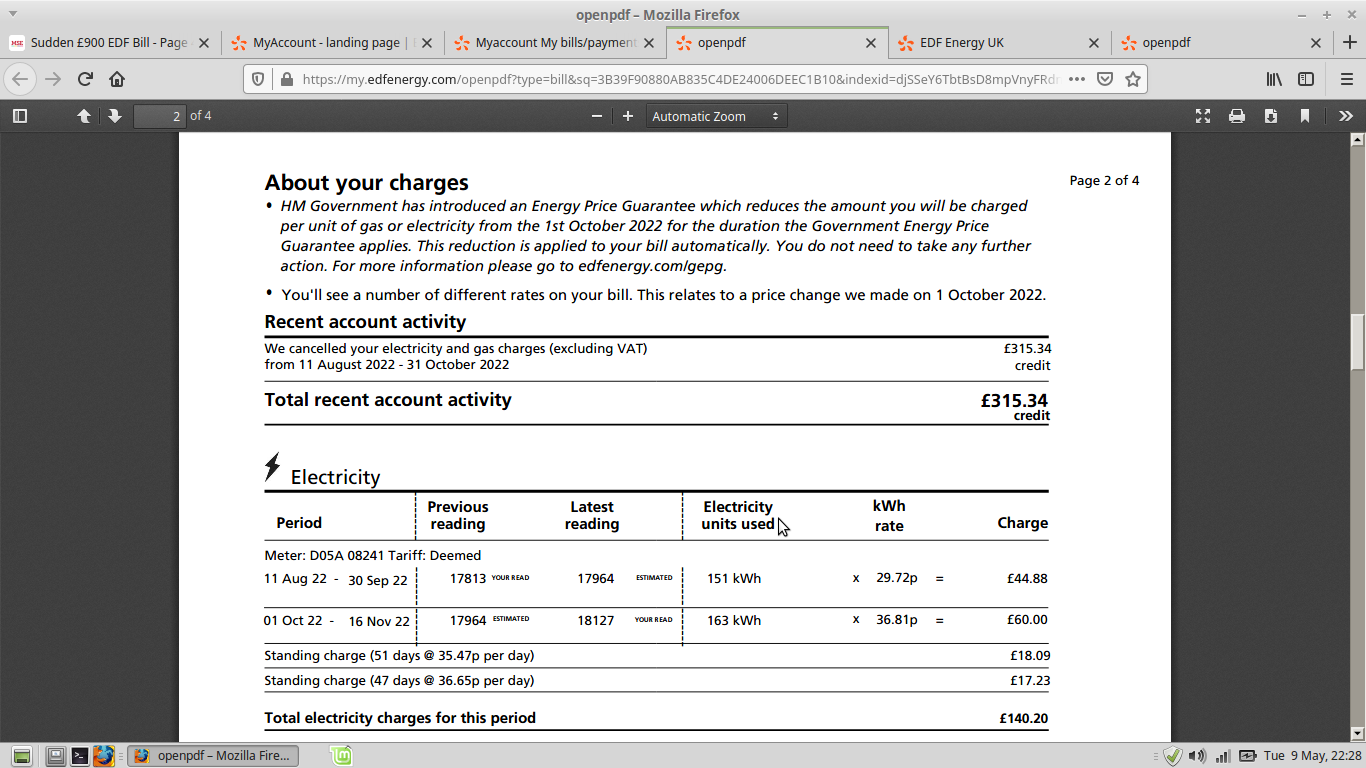This screenshot has height=768, width=1366.
Task: Go to the next page of the bill
Action: click(114, 115)
